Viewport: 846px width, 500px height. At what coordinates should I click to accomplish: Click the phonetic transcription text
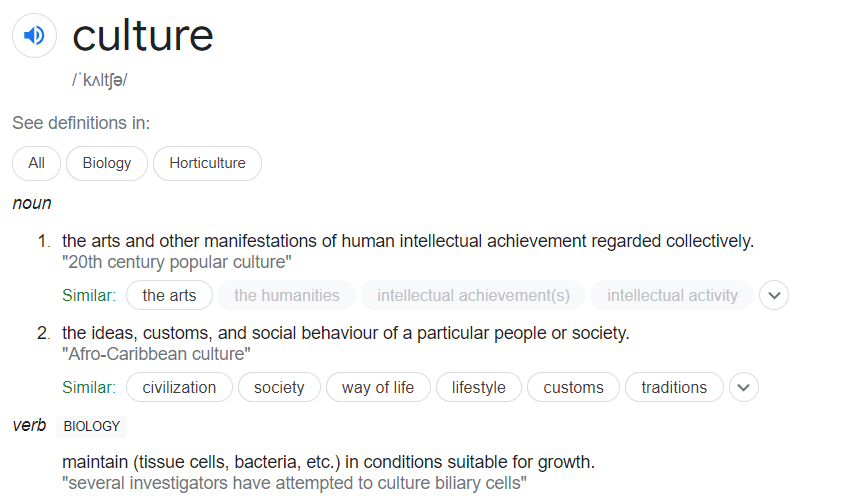99,80
